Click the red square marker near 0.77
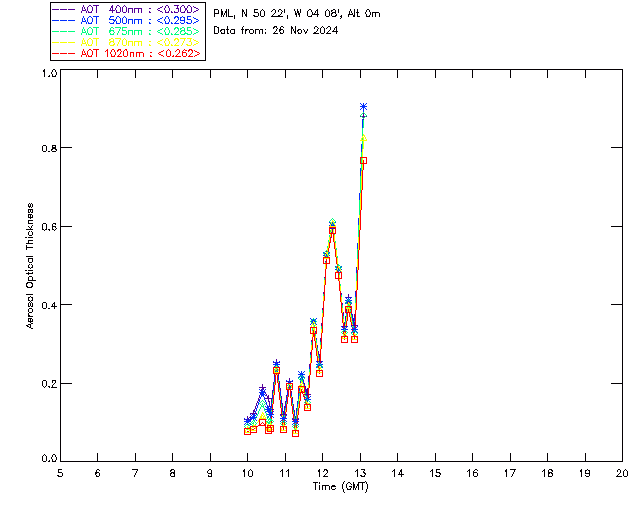 (363, 160)
